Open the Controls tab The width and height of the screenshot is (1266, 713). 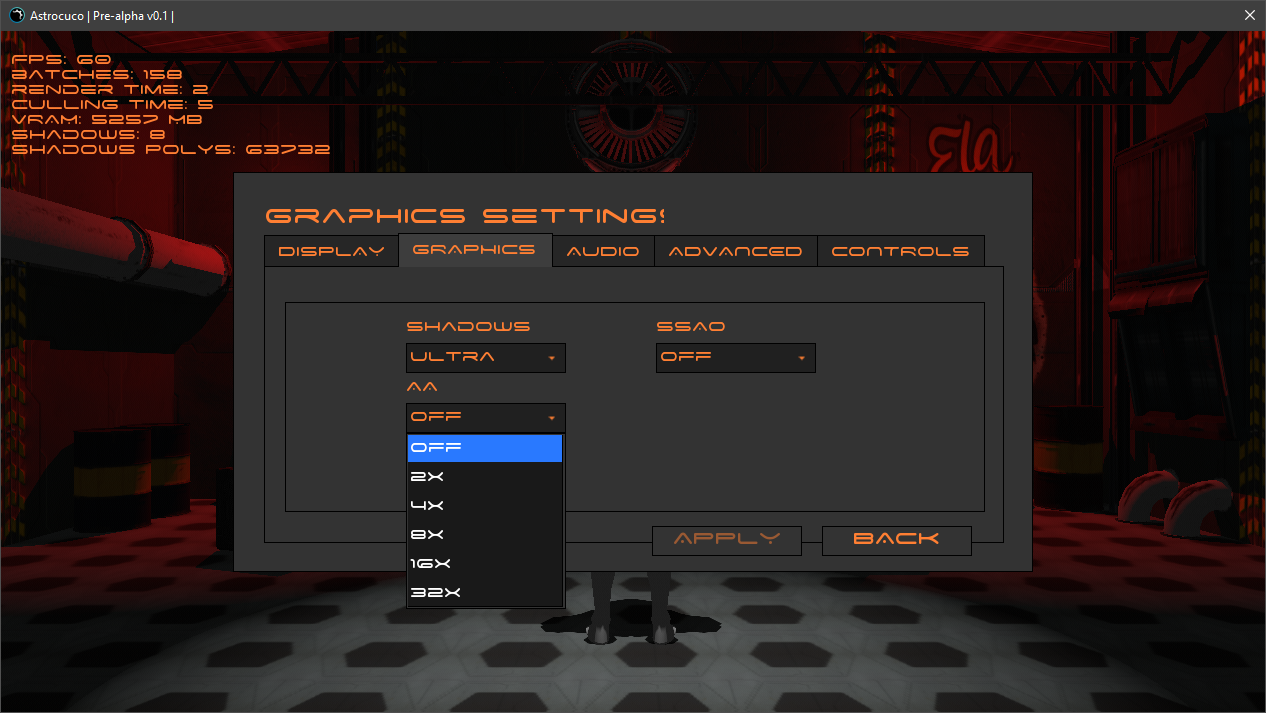click(x=900, y=251)
